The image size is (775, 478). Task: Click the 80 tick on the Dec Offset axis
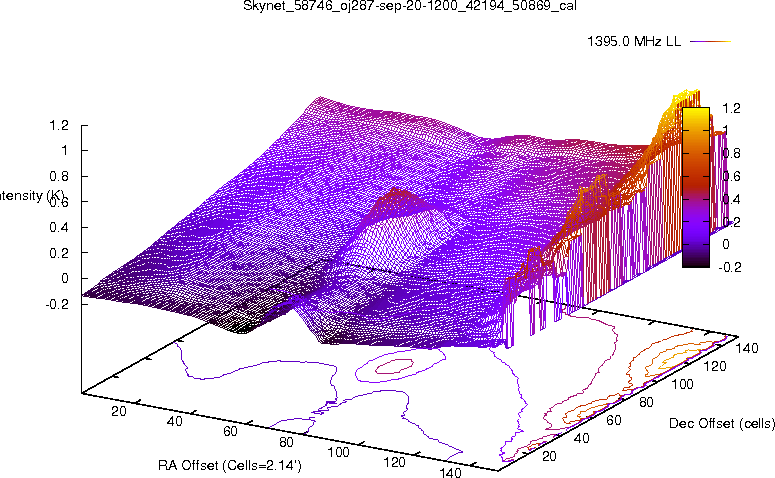(646, 402)
